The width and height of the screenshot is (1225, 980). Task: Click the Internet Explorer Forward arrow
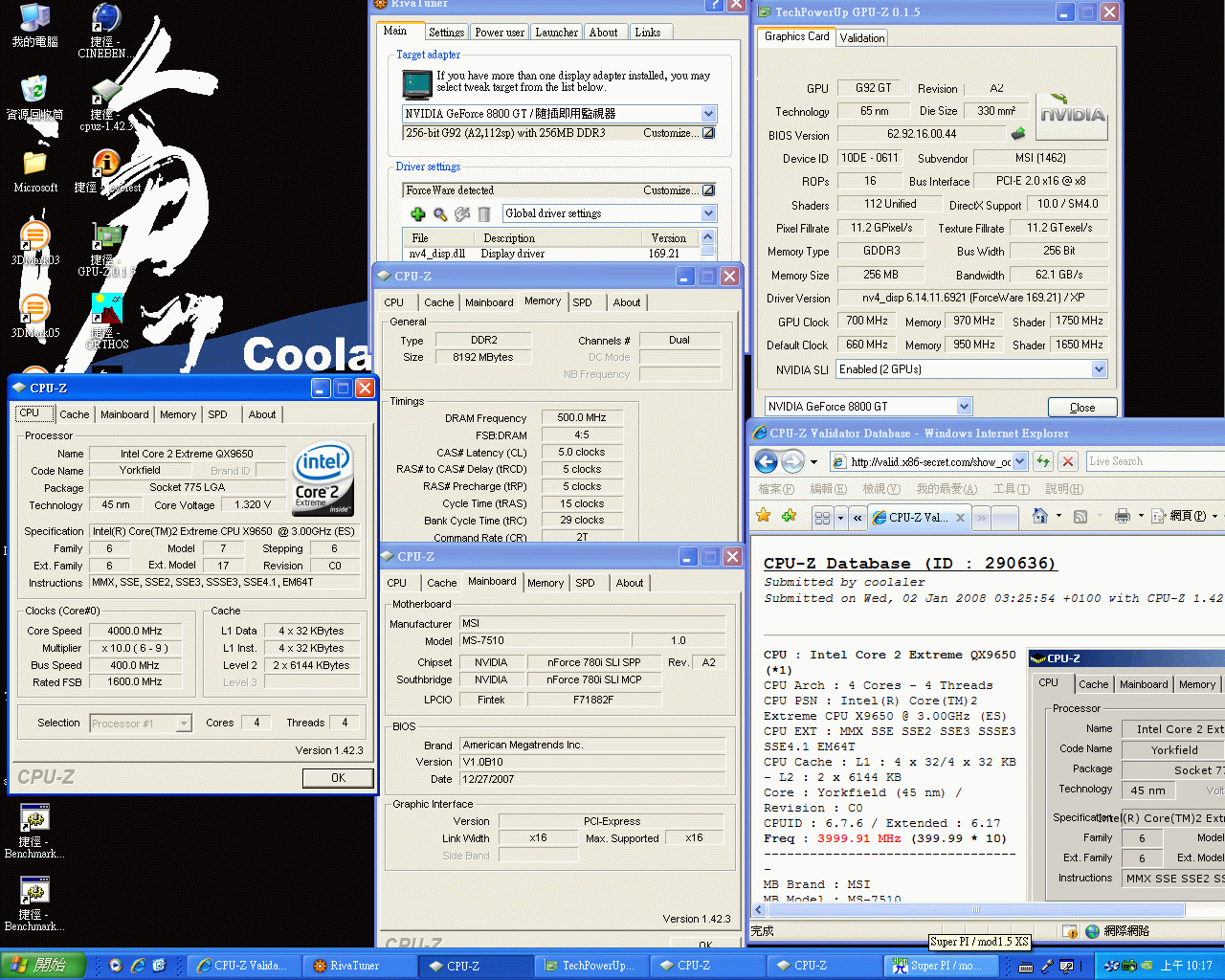tap(792, 461)
